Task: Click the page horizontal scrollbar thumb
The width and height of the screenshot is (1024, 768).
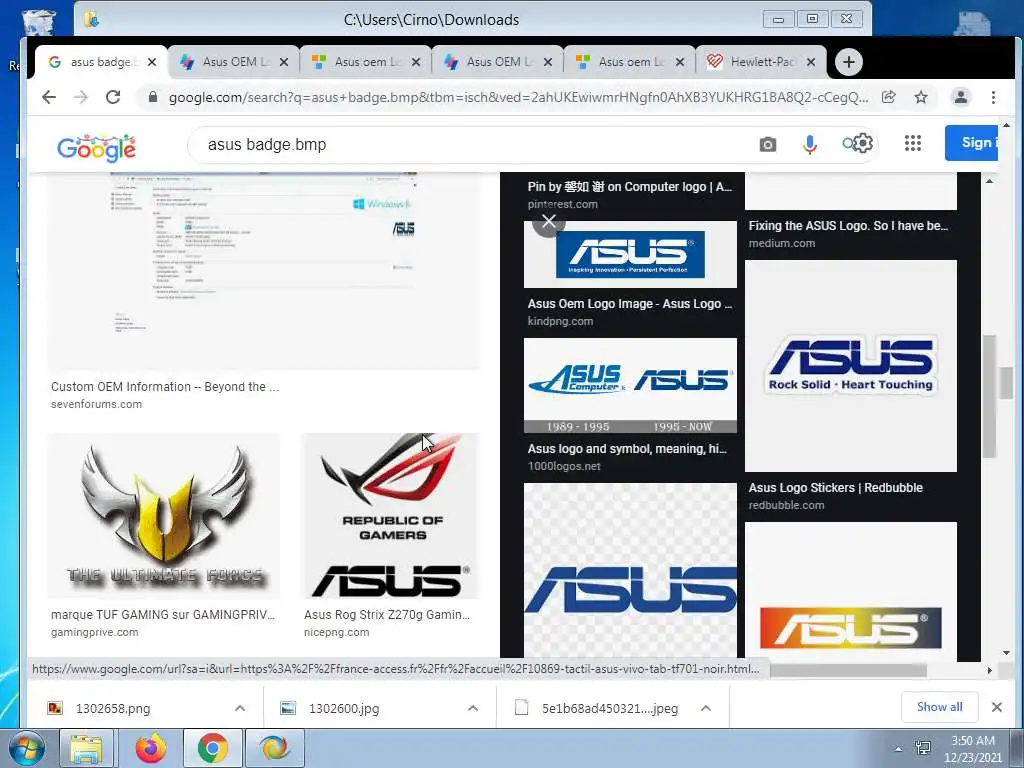Action: tap(848, 670)
